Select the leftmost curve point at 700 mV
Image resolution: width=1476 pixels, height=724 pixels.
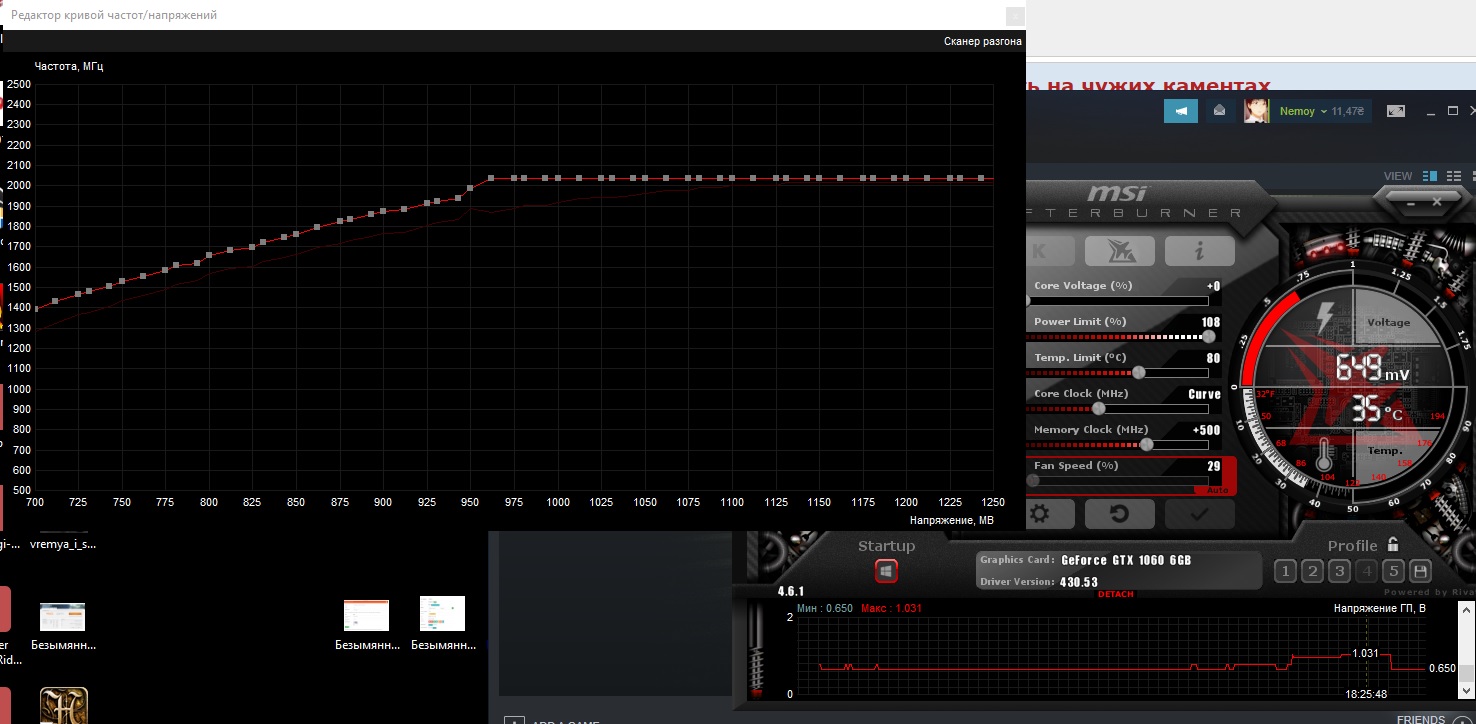tap(35, 309)
